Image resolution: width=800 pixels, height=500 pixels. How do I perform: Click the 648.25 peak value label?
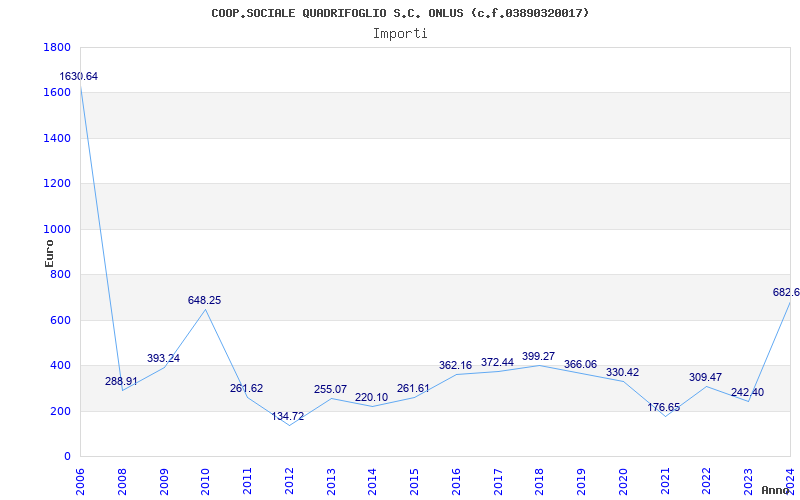pyautogui.click(x=205, y=301)
